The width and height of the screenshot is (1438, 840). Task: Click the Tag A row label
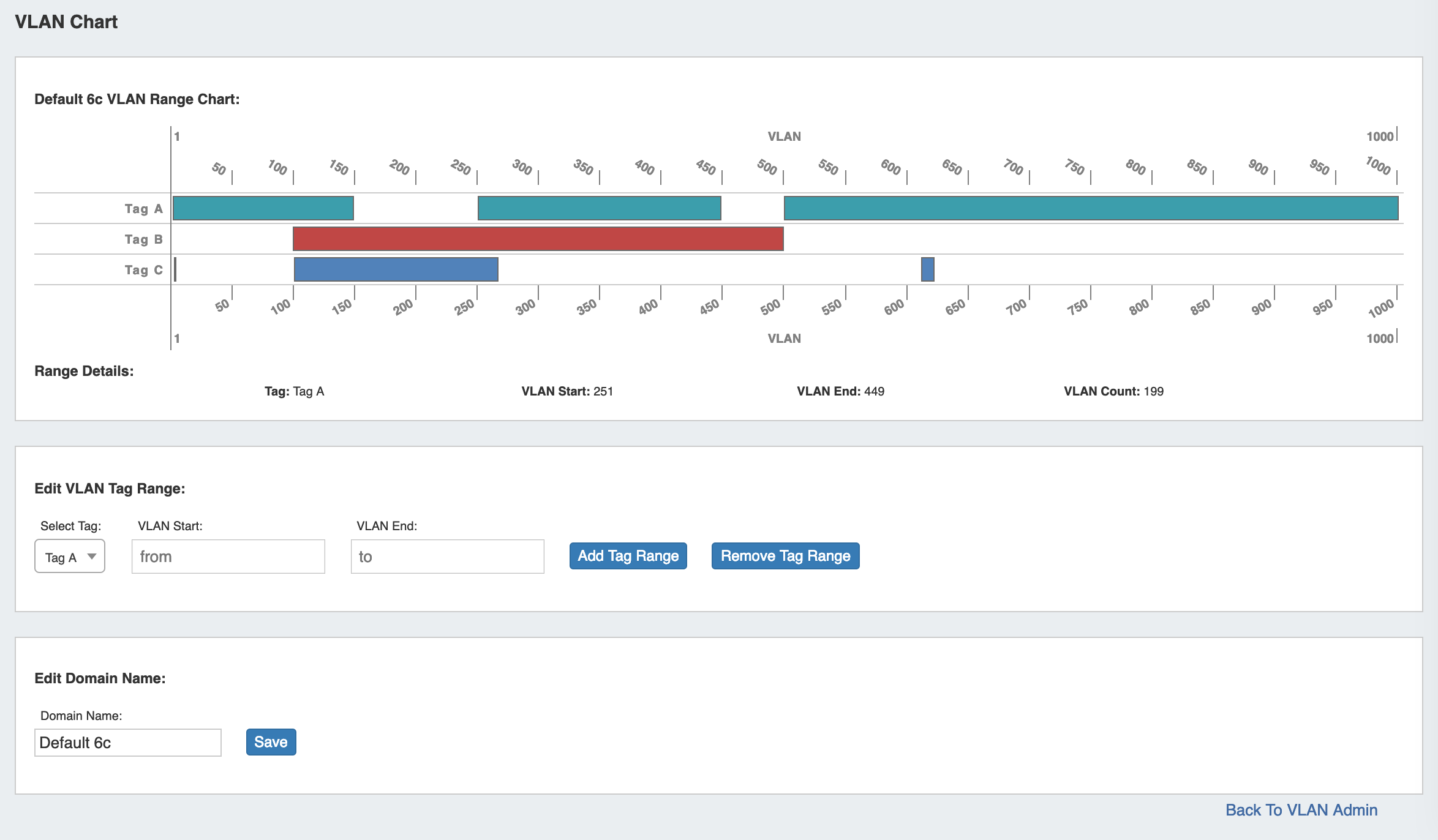pyautogui.click(x=143, y=209)
